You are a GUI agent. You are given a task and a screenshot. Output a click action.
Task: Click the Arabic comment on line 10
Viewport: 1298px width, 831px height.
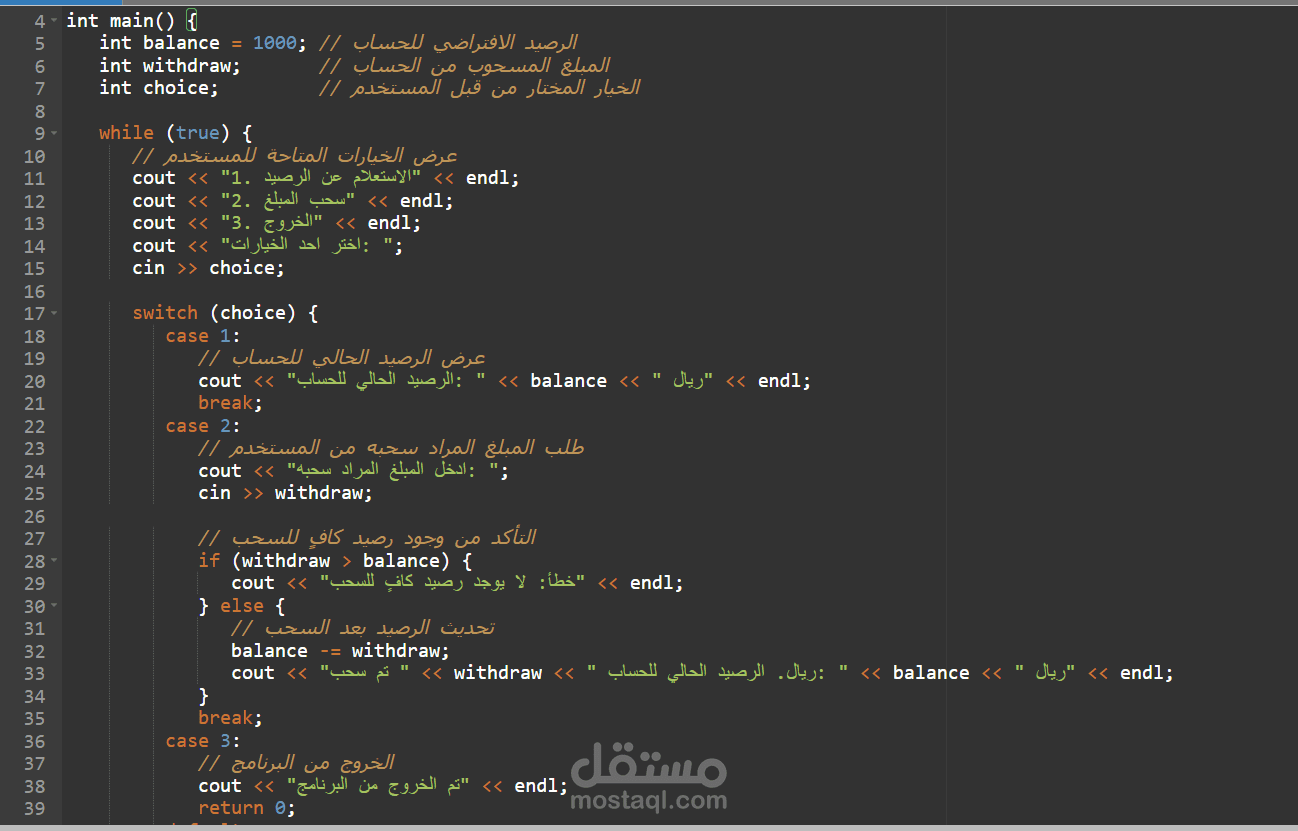(295, 156)
